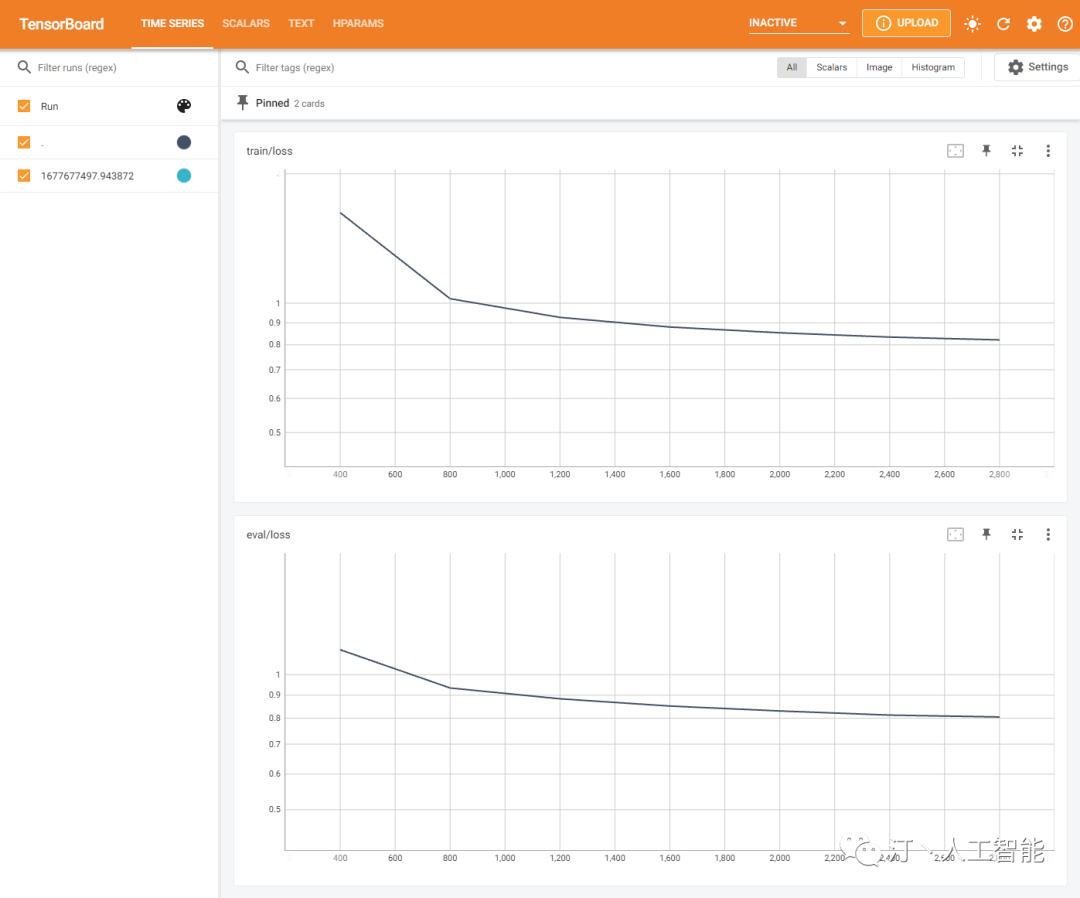1080x898 pixels.
Task: Collapse the eval/loss card size
Action: click(1017, 535)
